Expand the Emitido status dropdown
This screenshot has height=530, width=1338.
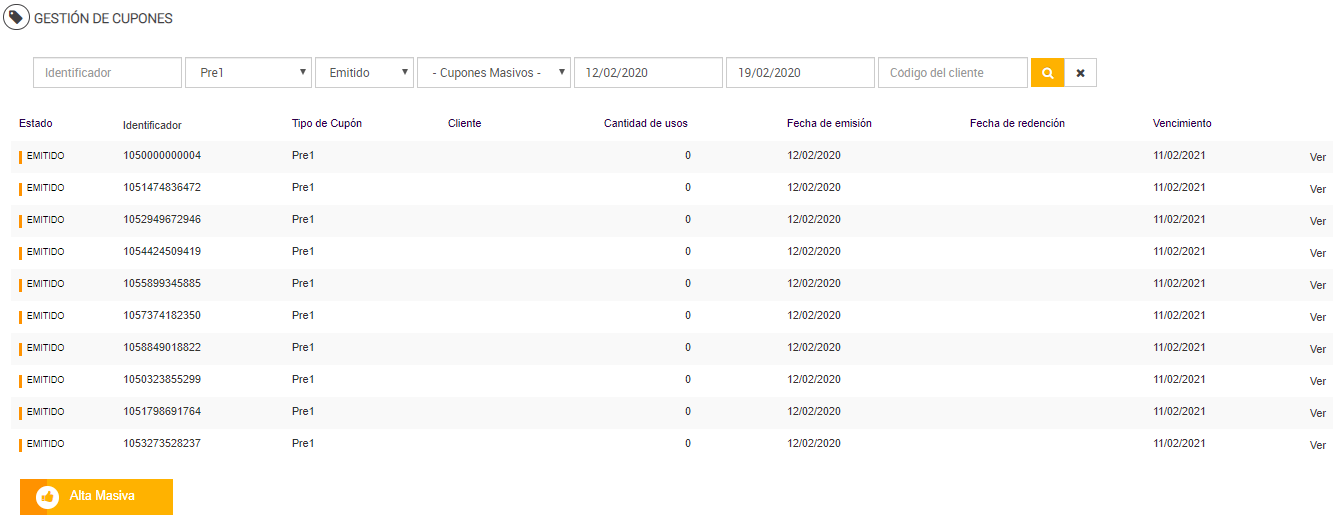pyautogui.click(x=364, y=73)
